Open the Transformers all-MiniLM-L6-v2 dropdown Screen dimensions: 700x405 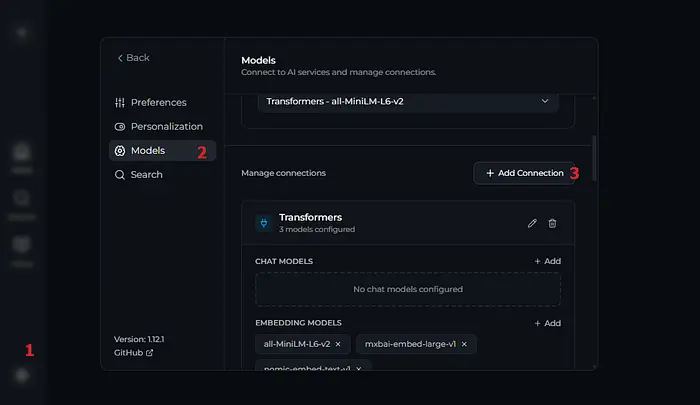[x=408, y=101]
